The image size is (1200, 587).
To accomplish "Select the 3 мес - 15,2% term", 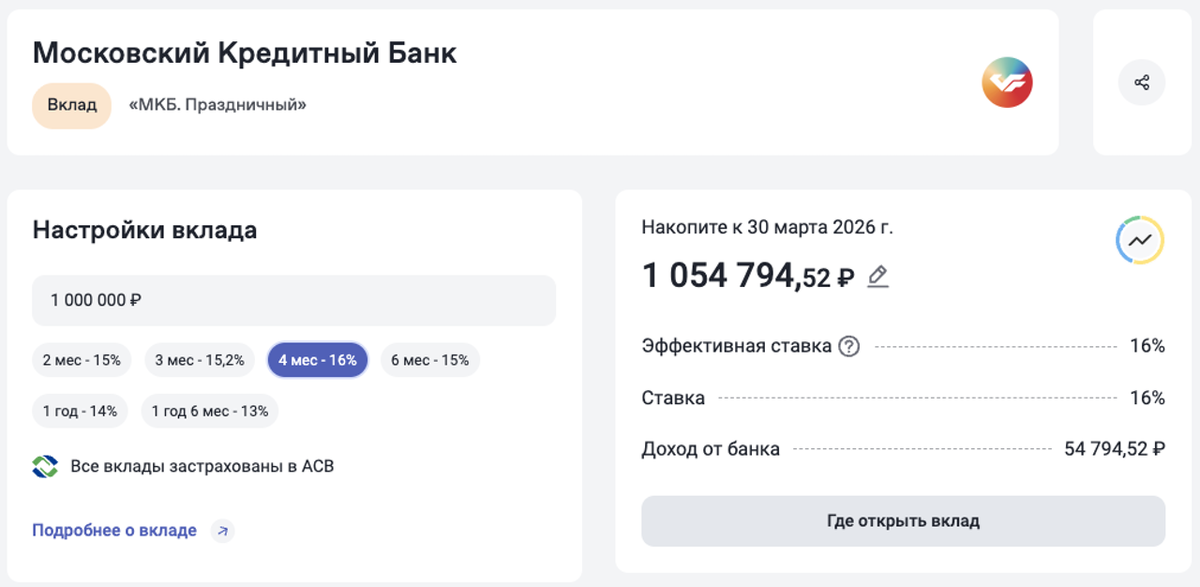I will click(x=199, y=360).
